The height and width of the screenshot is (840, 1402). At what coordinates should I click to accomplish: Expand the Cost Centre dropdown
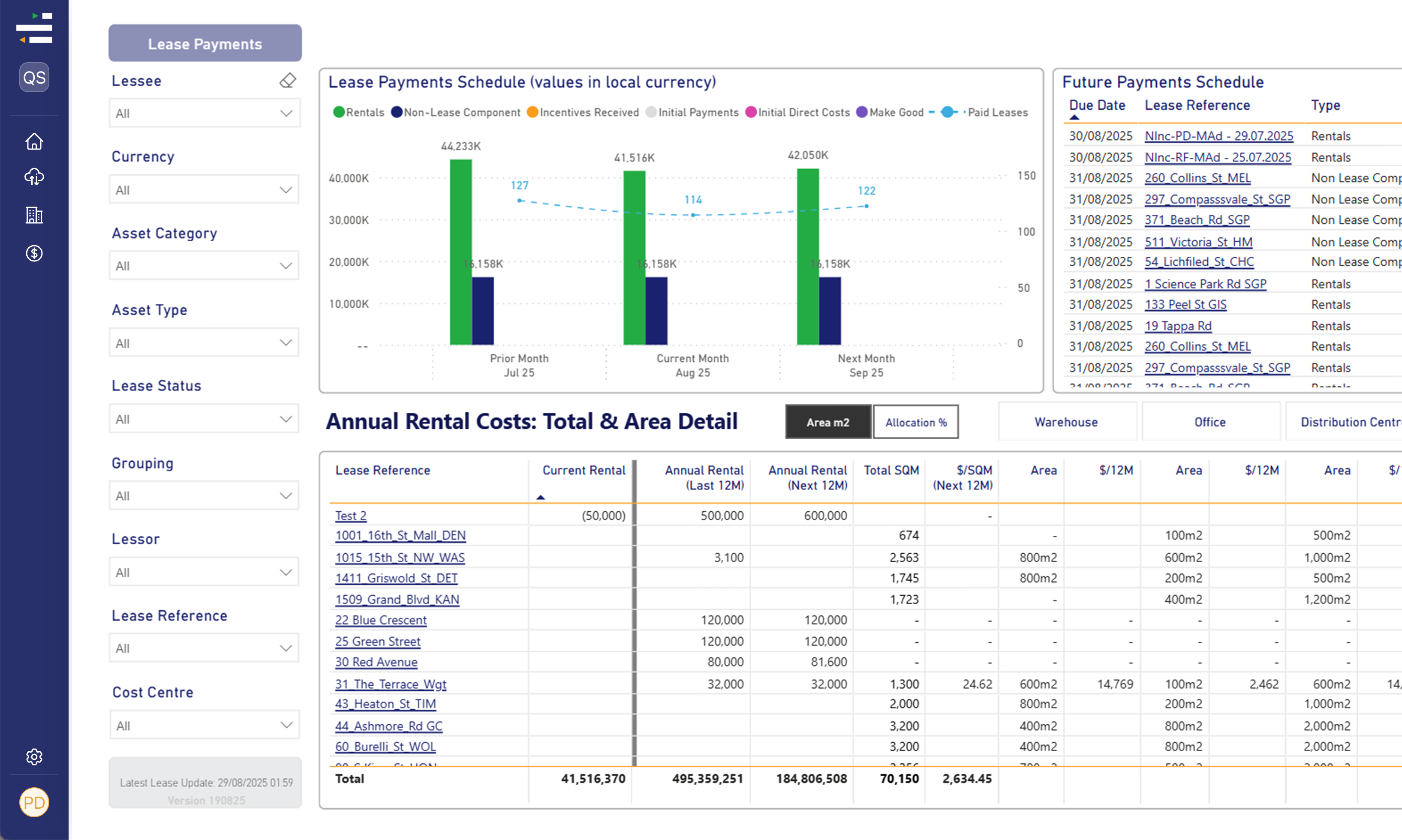point(204,725)
